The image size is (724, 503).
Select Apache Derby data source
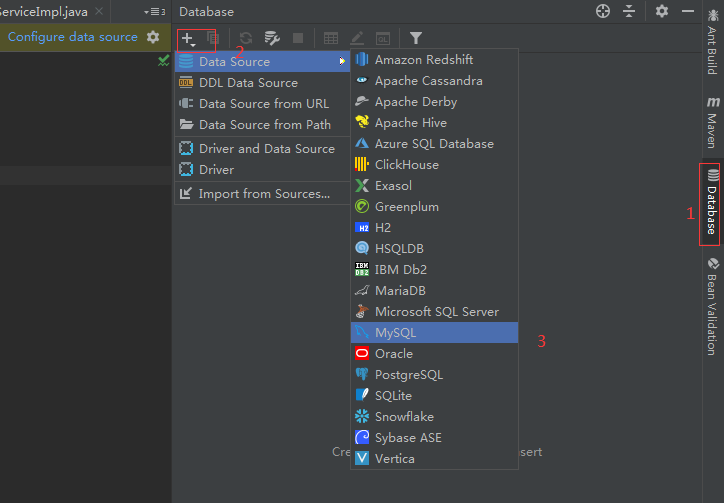pos(434,102)
